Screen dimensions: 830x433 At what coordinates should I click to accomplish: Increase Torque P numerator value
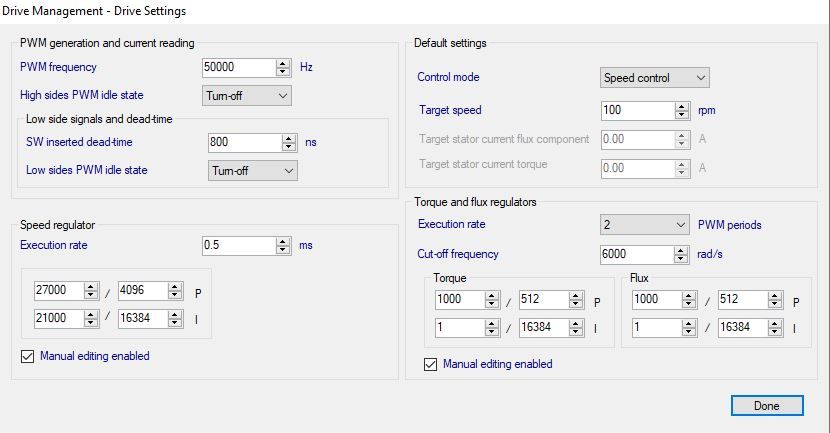(492, 295)
